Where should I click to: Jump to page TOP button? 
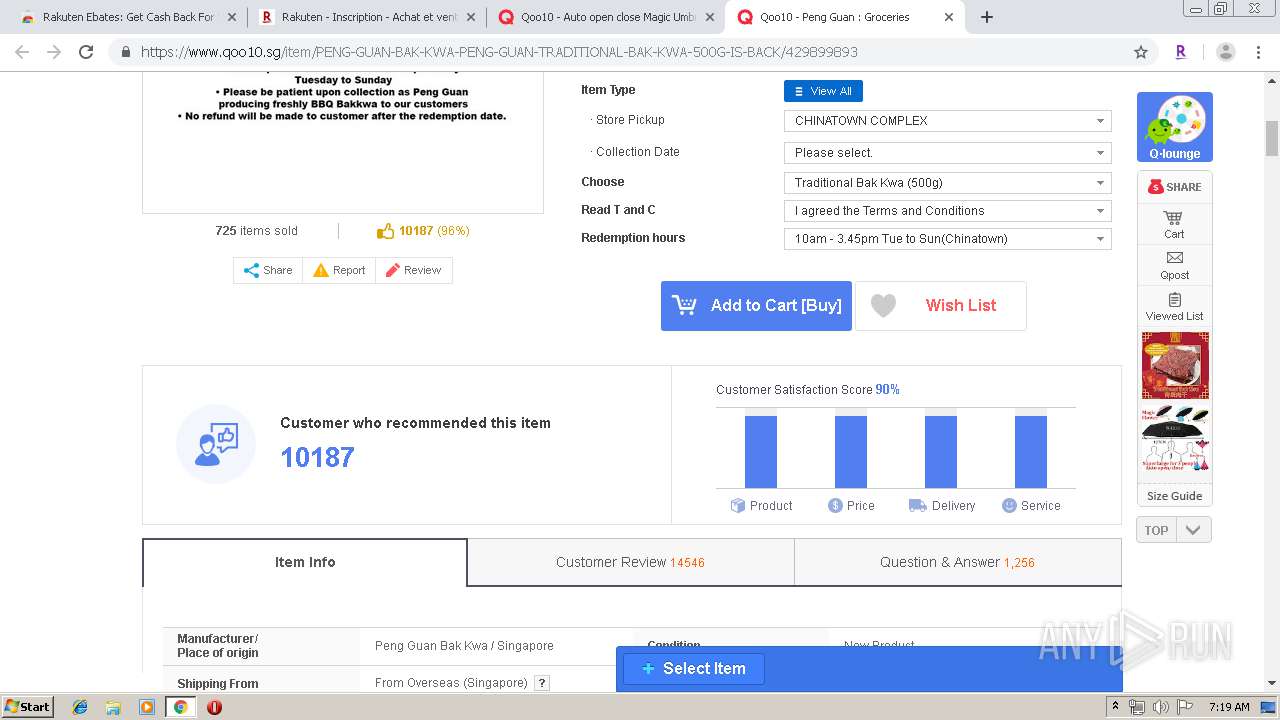[1156, 530]
